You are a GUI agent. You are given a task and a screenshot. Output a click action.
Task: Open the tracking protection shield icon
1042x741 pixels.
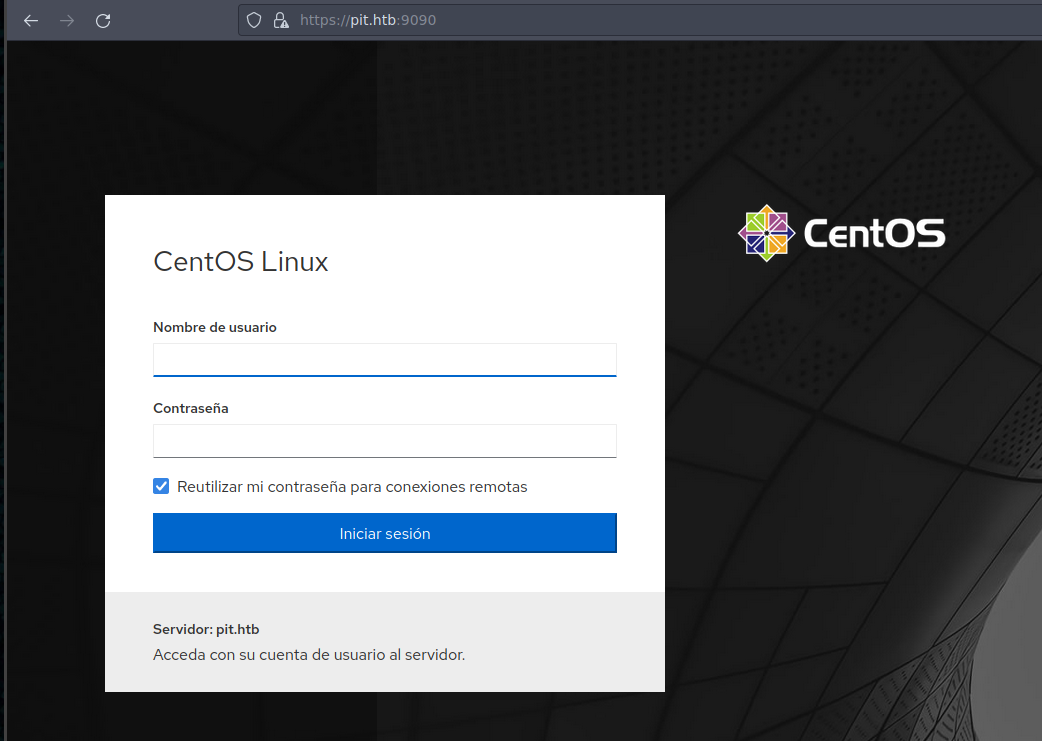pyautogui.click(x=254, y=20)
